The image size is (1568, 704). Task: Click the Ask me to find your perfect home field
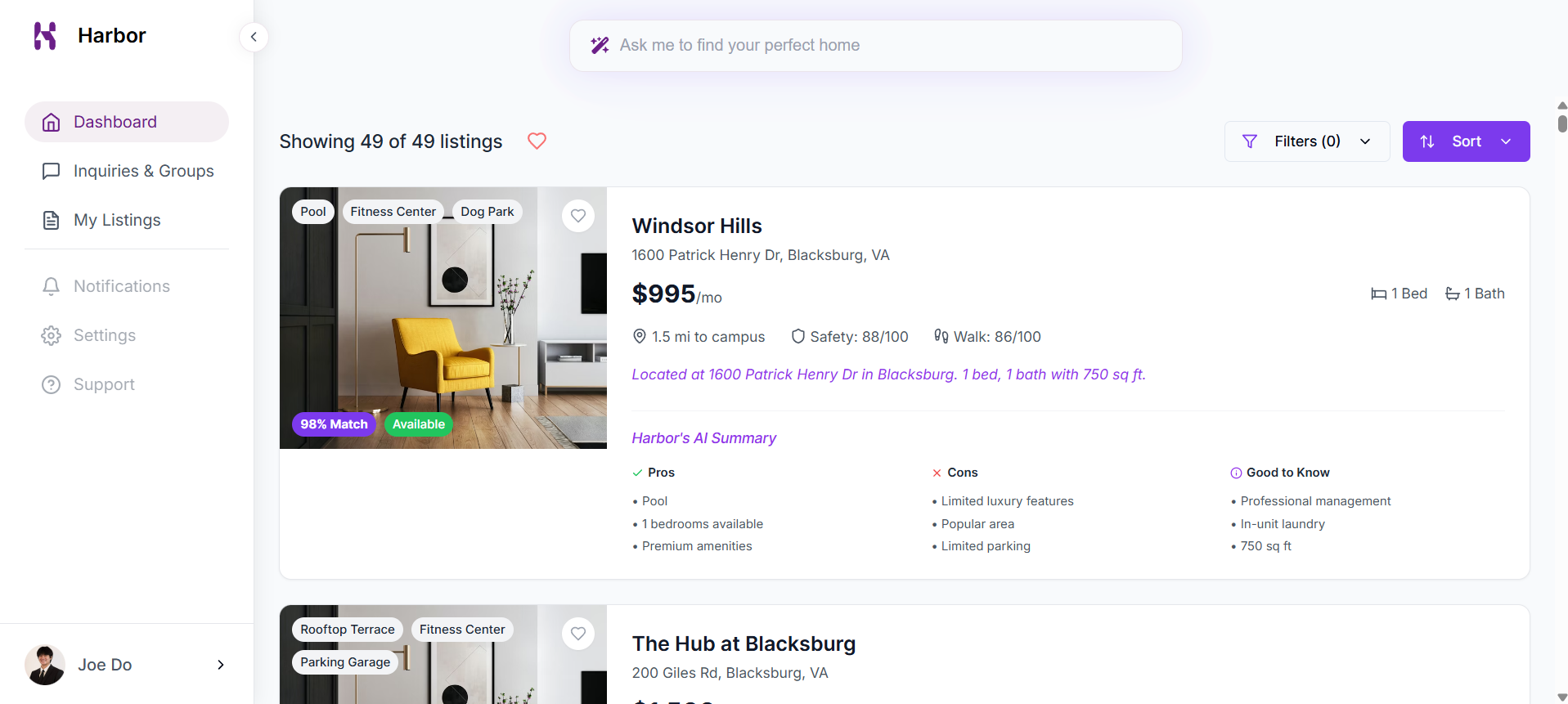point(876,46)
